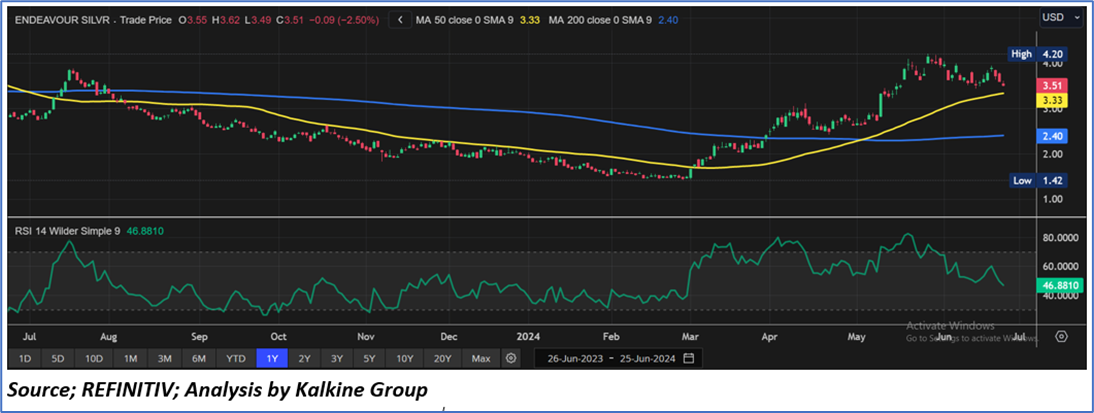The image size is (1094, 413).
Task: Switch to the YTD range
Action: tap(236, 359)
